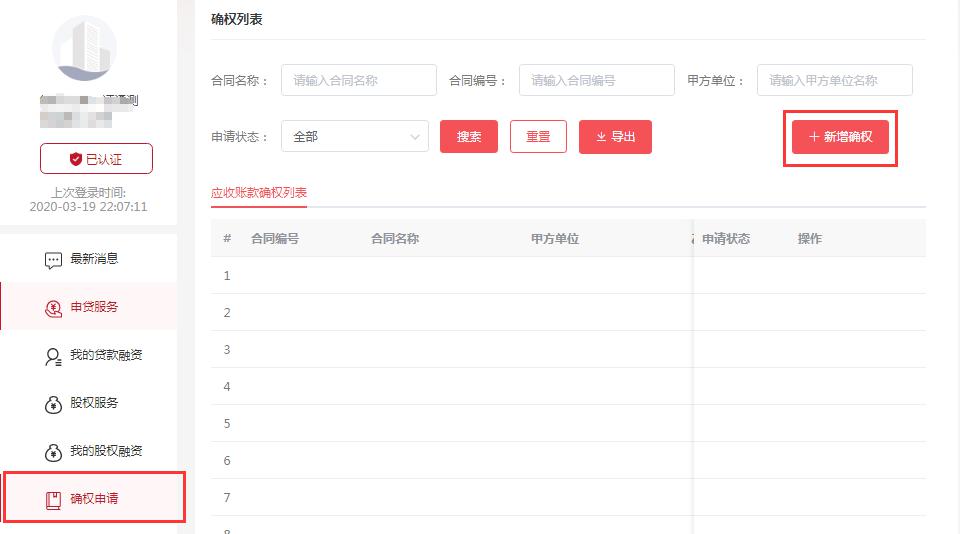Focus the 甲方单位 input field
Viewport: 960px width, 534px height.
tap(835, 80)
